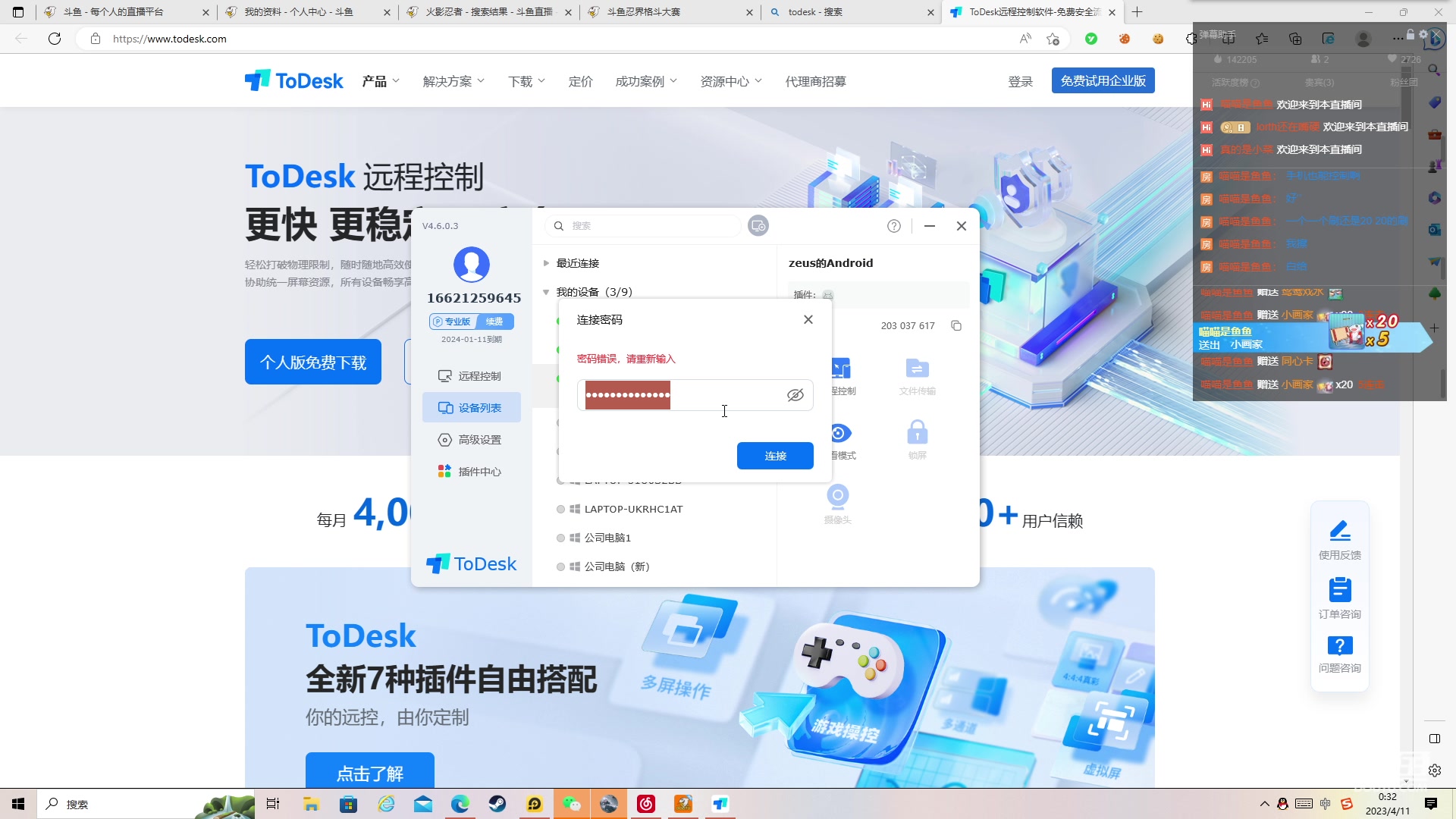
Task: Click the read aloud icon in address bar
Action: [1025, 39]
